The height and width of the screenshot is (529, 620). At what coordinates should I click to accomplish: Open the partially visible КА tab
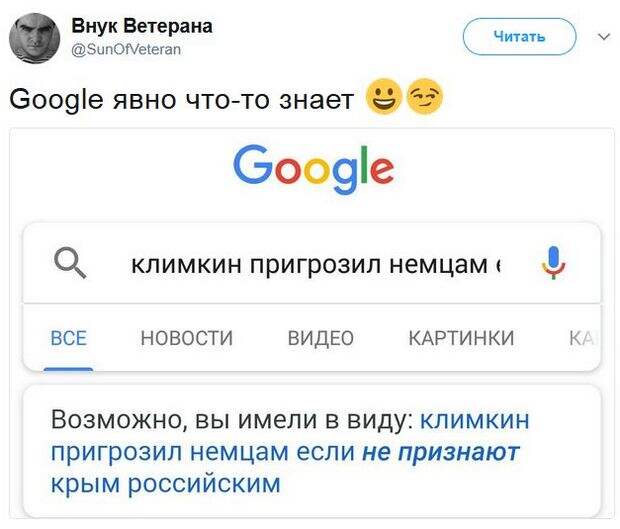[x=581, y=338]
